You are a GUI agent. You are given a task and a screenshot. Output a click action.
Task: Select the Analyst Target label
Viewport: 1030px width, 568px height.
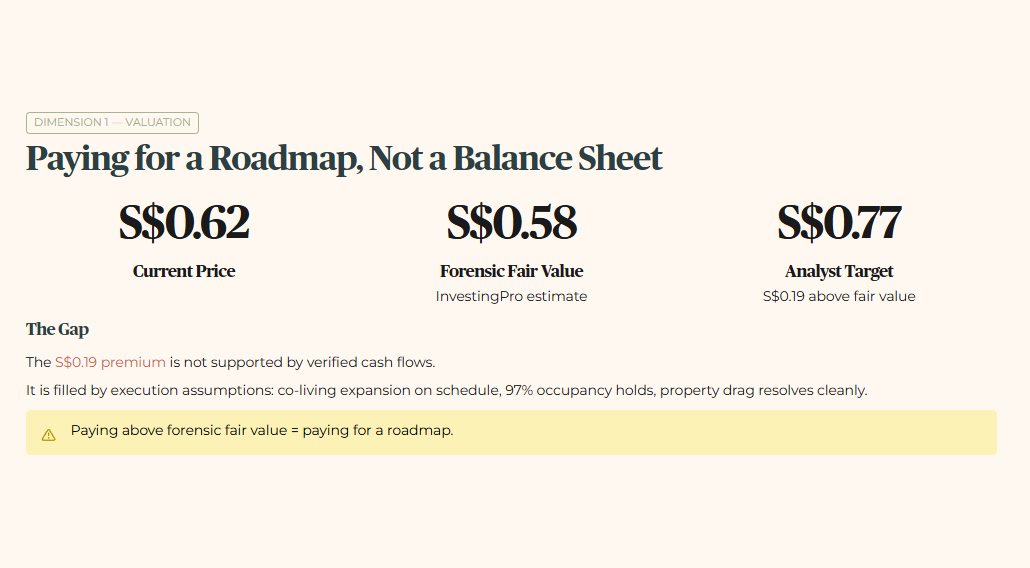tap(839, 271)
